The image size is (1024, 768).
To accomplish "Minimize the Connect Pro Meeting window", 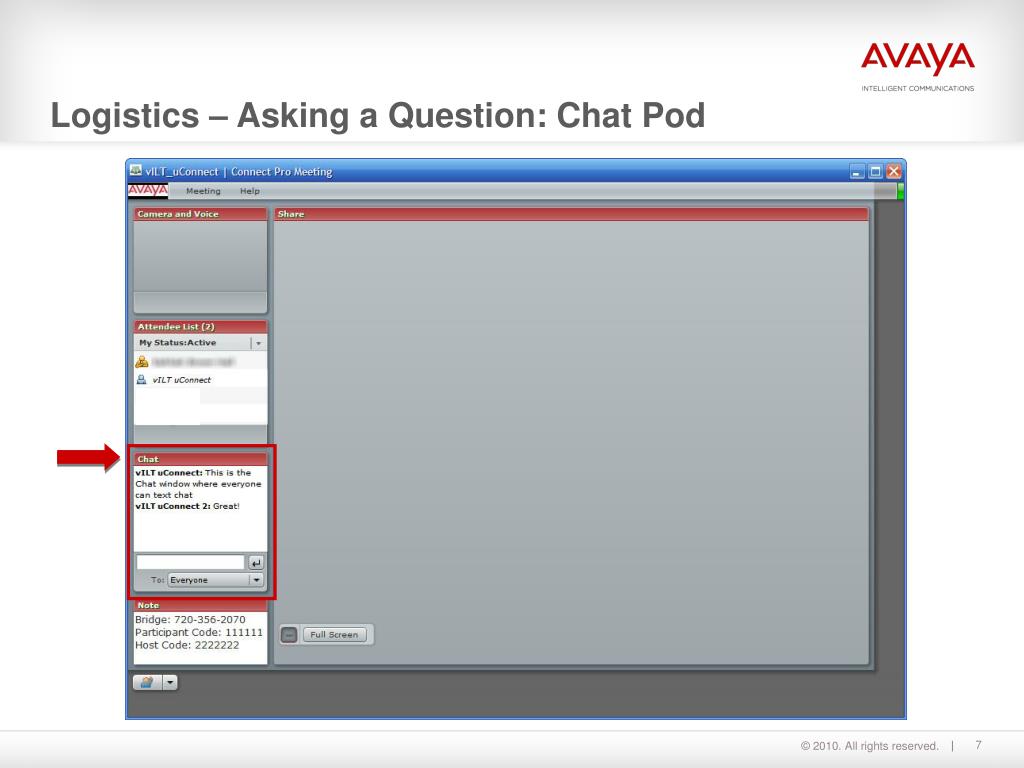I will click(857, 172).
